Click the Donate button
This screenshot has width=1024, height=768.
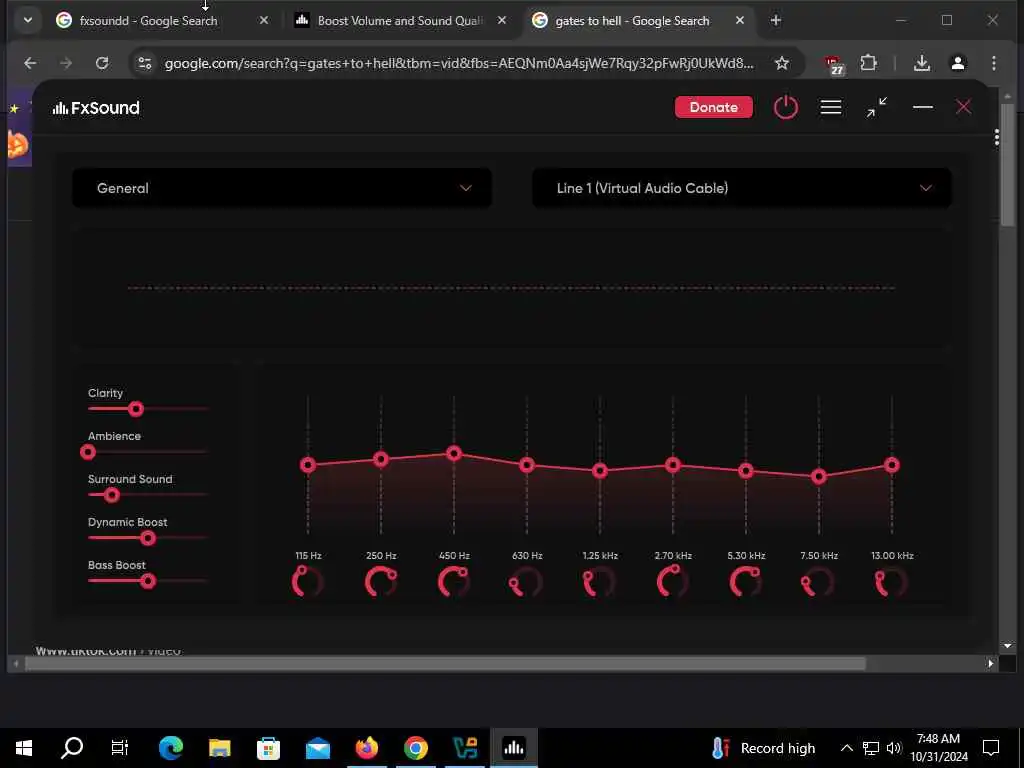(x=713, y=107)
